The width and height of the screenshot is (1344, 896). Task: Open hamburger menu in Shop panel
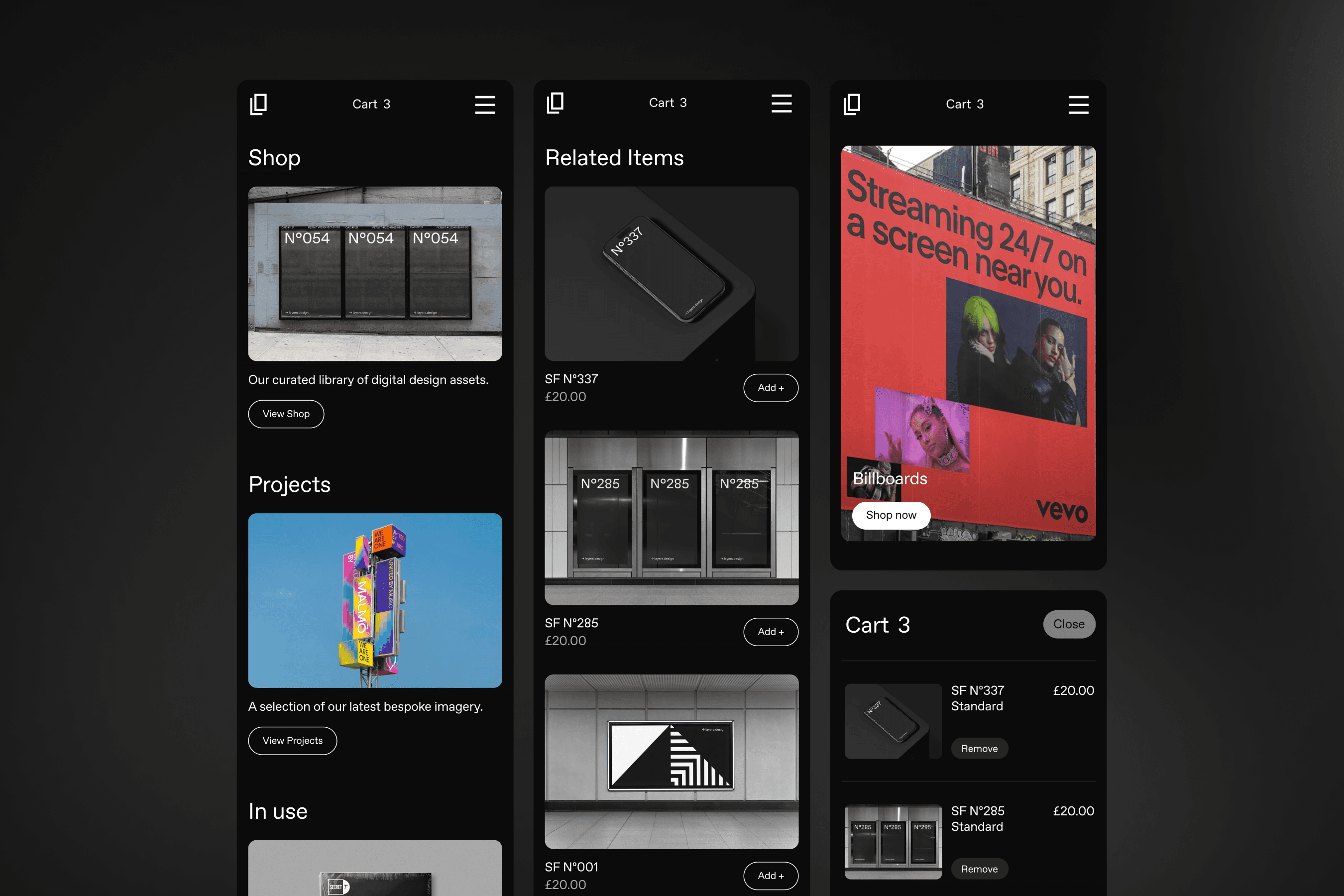coord(484,105)
